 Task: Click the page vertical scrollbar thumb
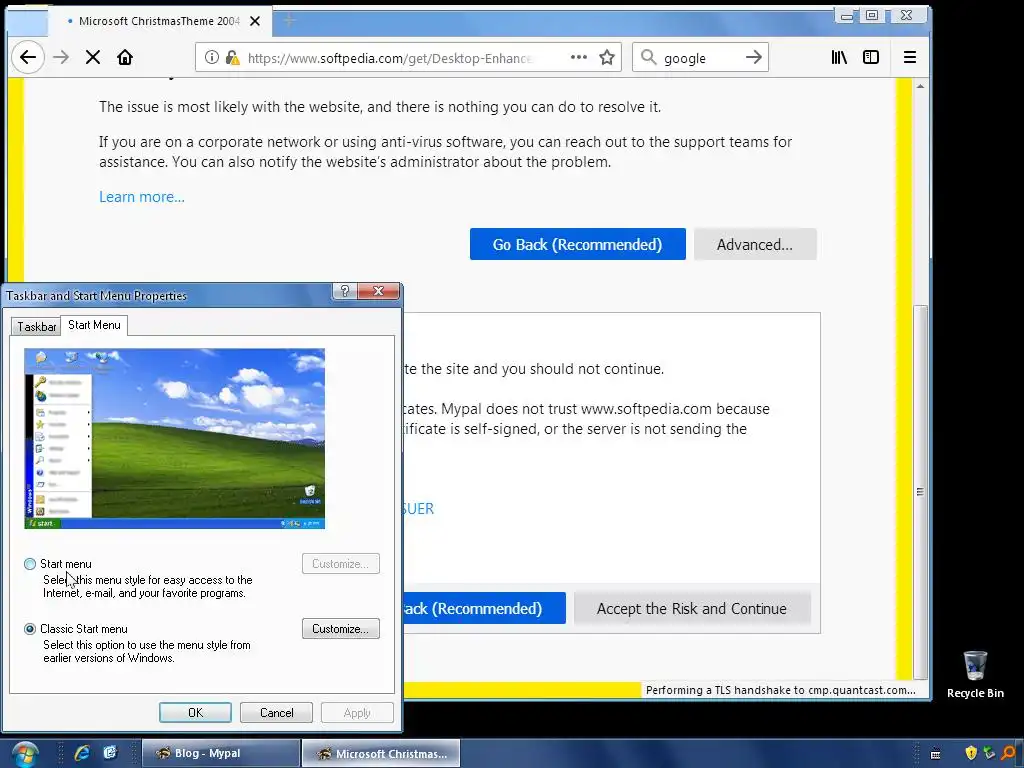pos(920,492)
